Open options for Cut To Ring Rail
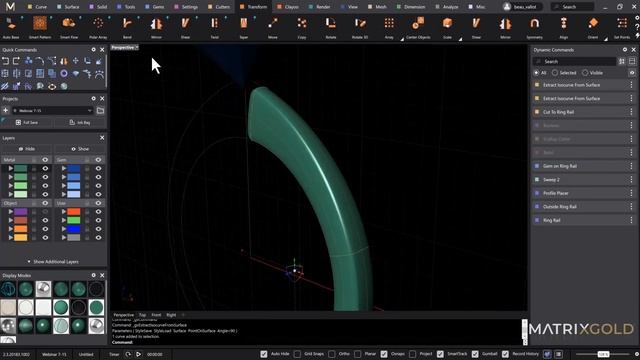The image size is (640, 360). pos(631,112)
